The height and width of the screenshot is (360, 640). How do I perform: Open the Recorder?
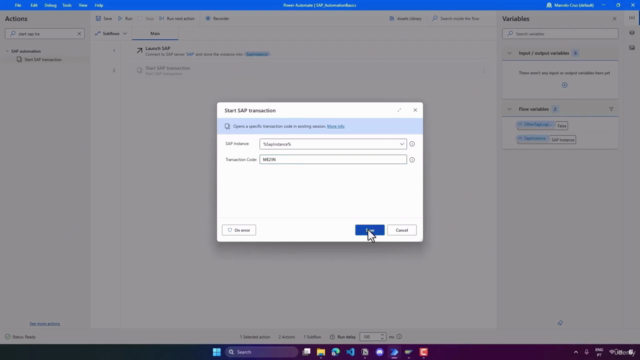[x=217, y=18]
